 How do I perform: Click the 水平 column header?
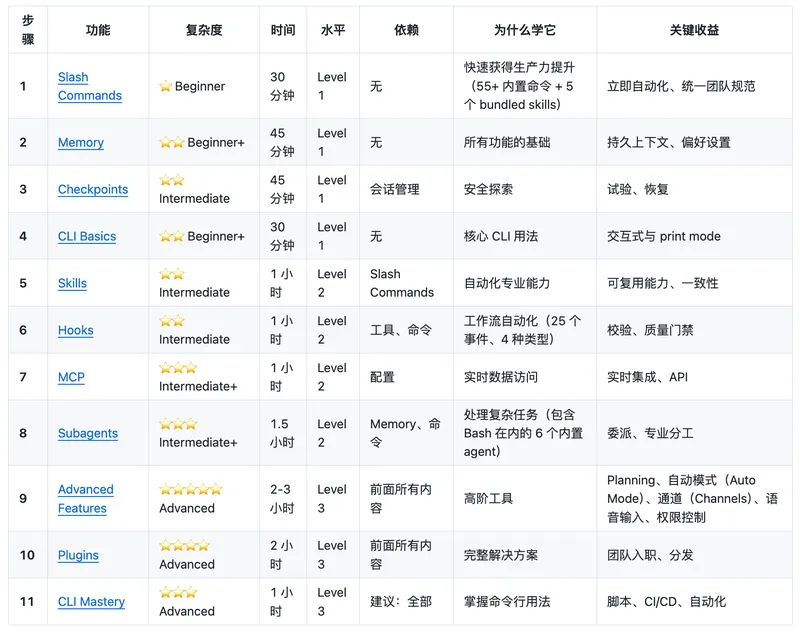click(333, 30)
